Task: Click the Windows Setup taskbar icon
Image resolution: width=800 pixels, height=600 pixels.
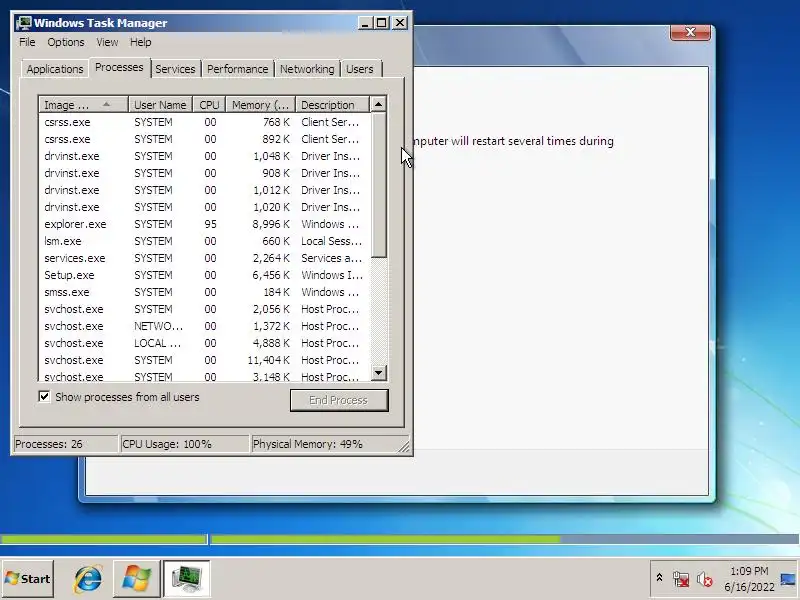Action: pyautogui.click(x=136, y=579)
